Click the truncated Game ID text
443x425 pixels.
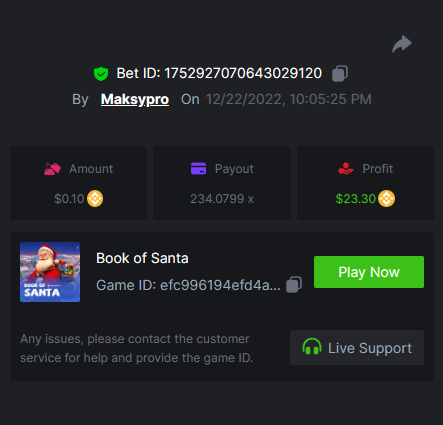(188, 285)
